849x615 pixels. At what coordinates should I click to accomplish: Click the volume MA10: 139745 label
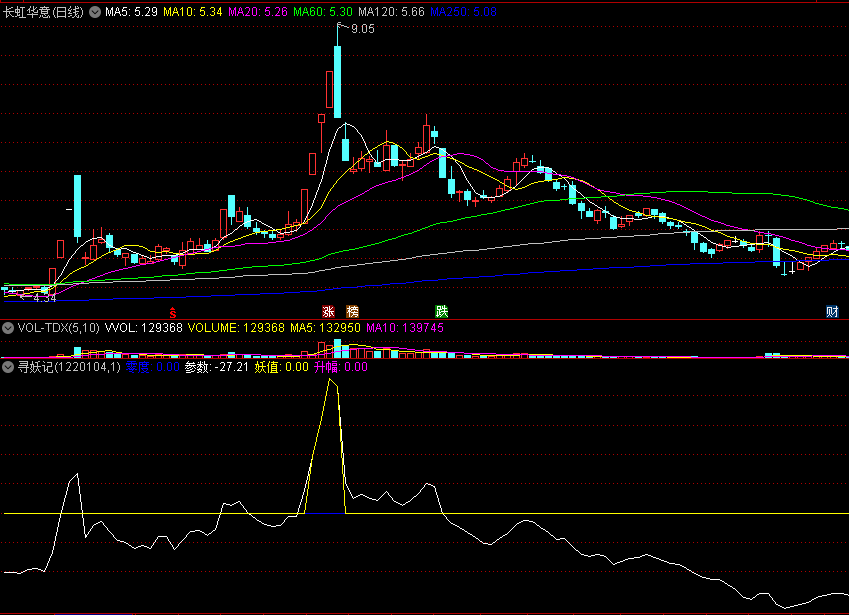click(405, 328)
